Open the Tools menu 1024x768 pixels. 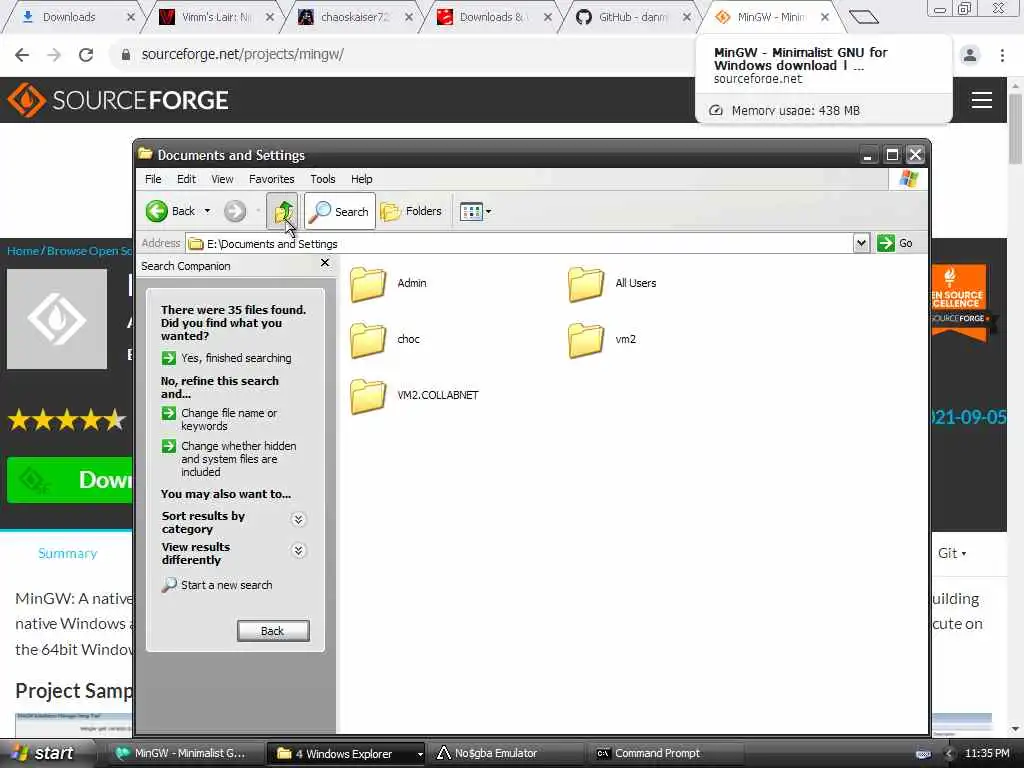tap(323, 179)
